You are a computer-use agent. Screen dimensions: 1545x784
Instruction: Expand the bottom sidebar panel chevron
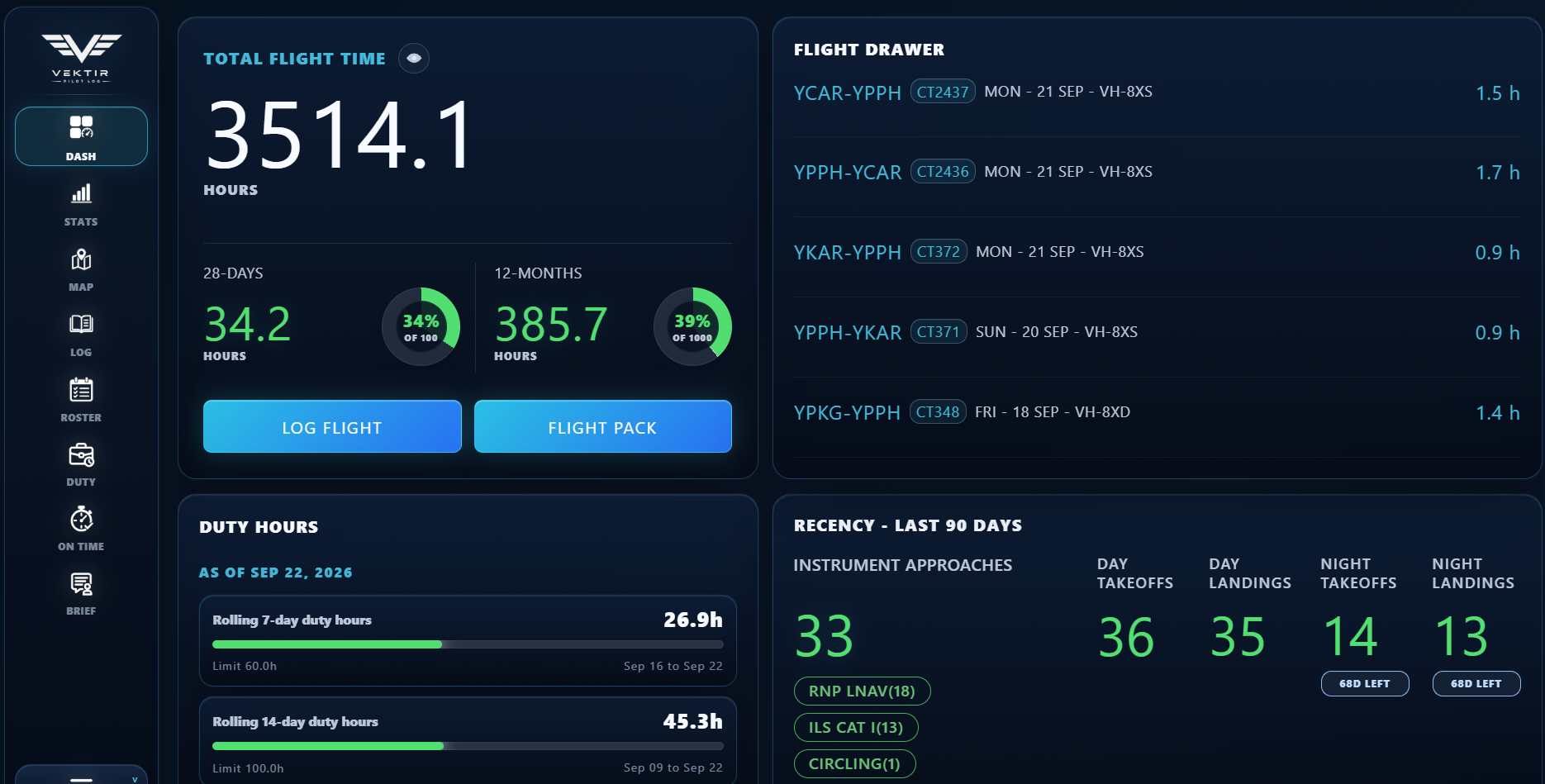[x=135, y=779]
